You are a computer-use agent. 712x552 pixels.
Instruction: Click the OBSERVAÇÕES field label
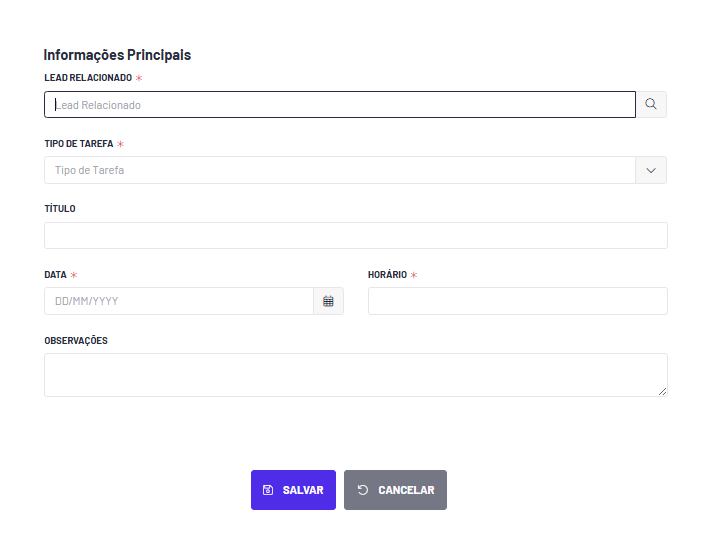76,340
